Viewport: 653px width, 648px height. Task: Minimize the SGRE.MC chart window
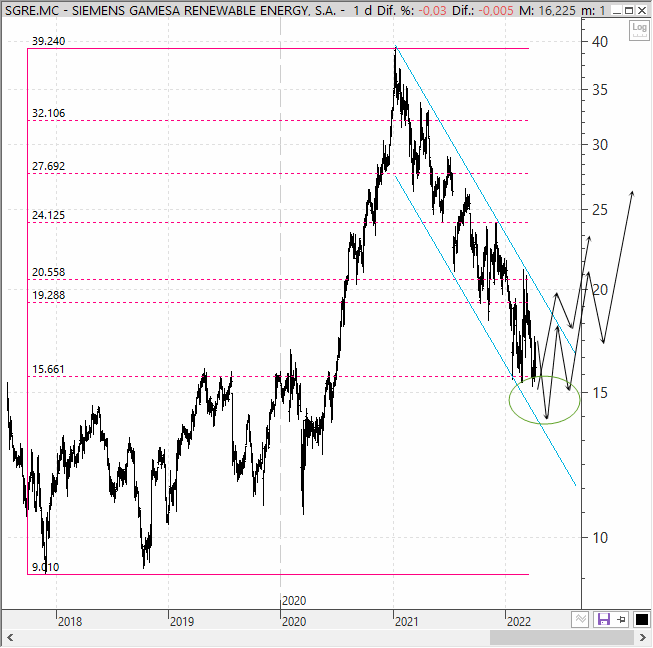point(617,10)
